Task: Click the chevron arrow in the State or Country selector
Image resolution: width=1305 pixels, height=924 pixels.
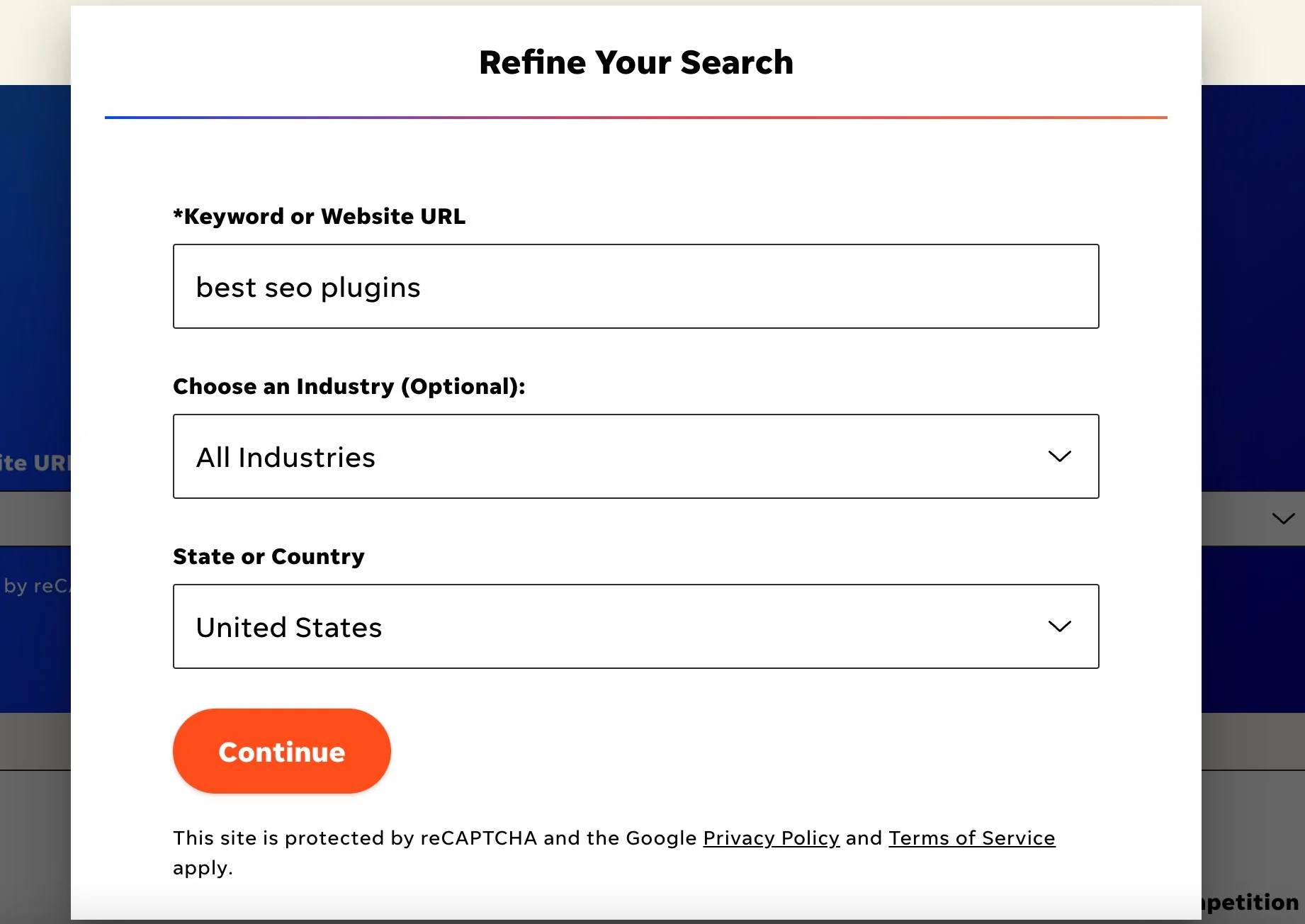Action: pyautogui.click(x=1059, y=626)
